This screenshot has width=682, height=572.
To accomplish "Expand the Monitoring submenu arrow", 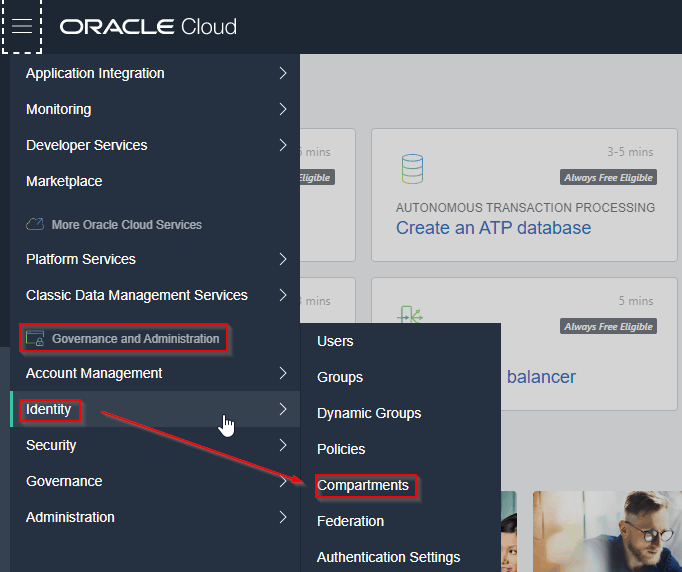I will click(283, 109).
